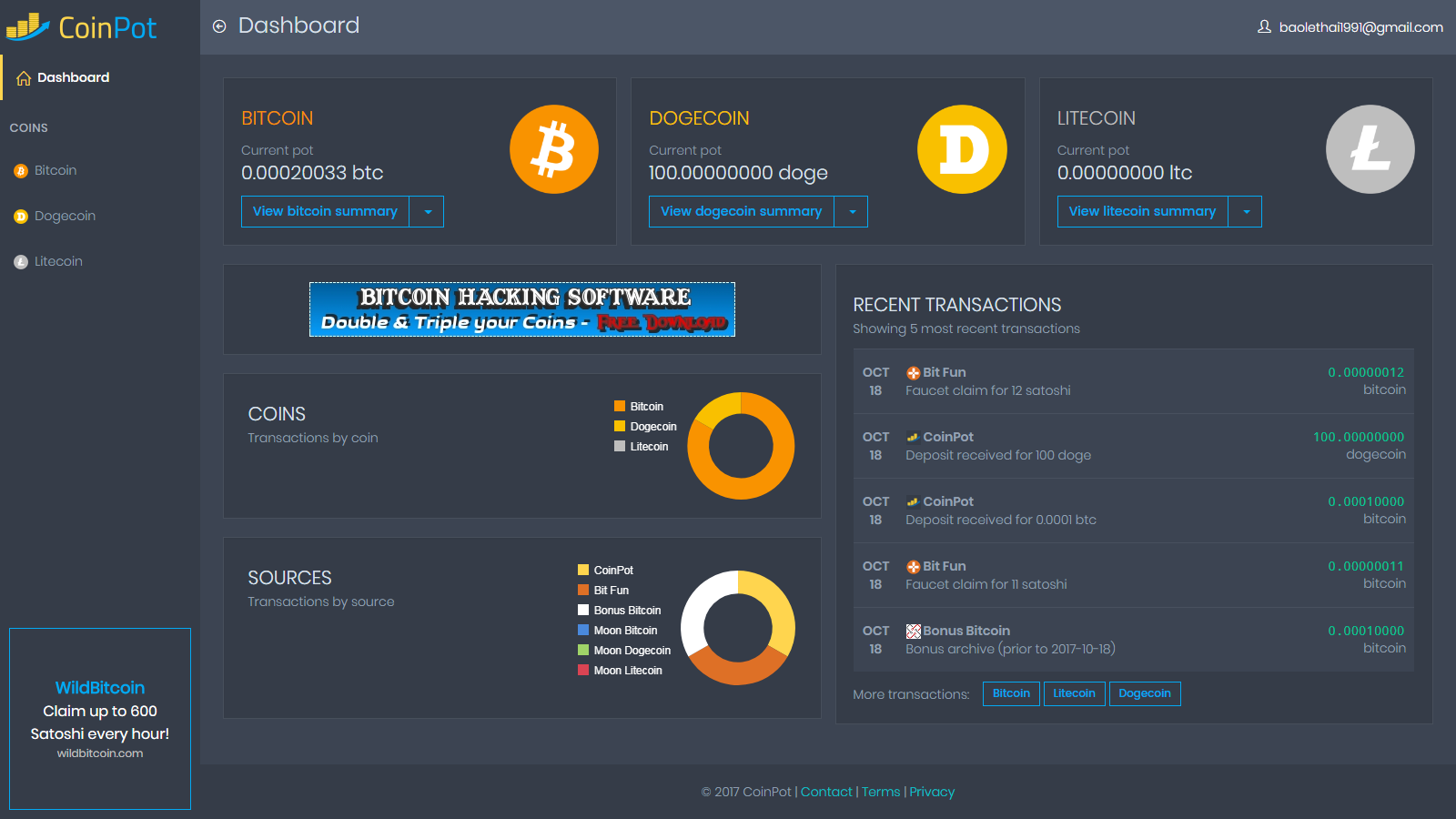Click the 0.00000012 bitcoin amount
This screenshot has width=1456, height=819.
tap(1366, 373)
